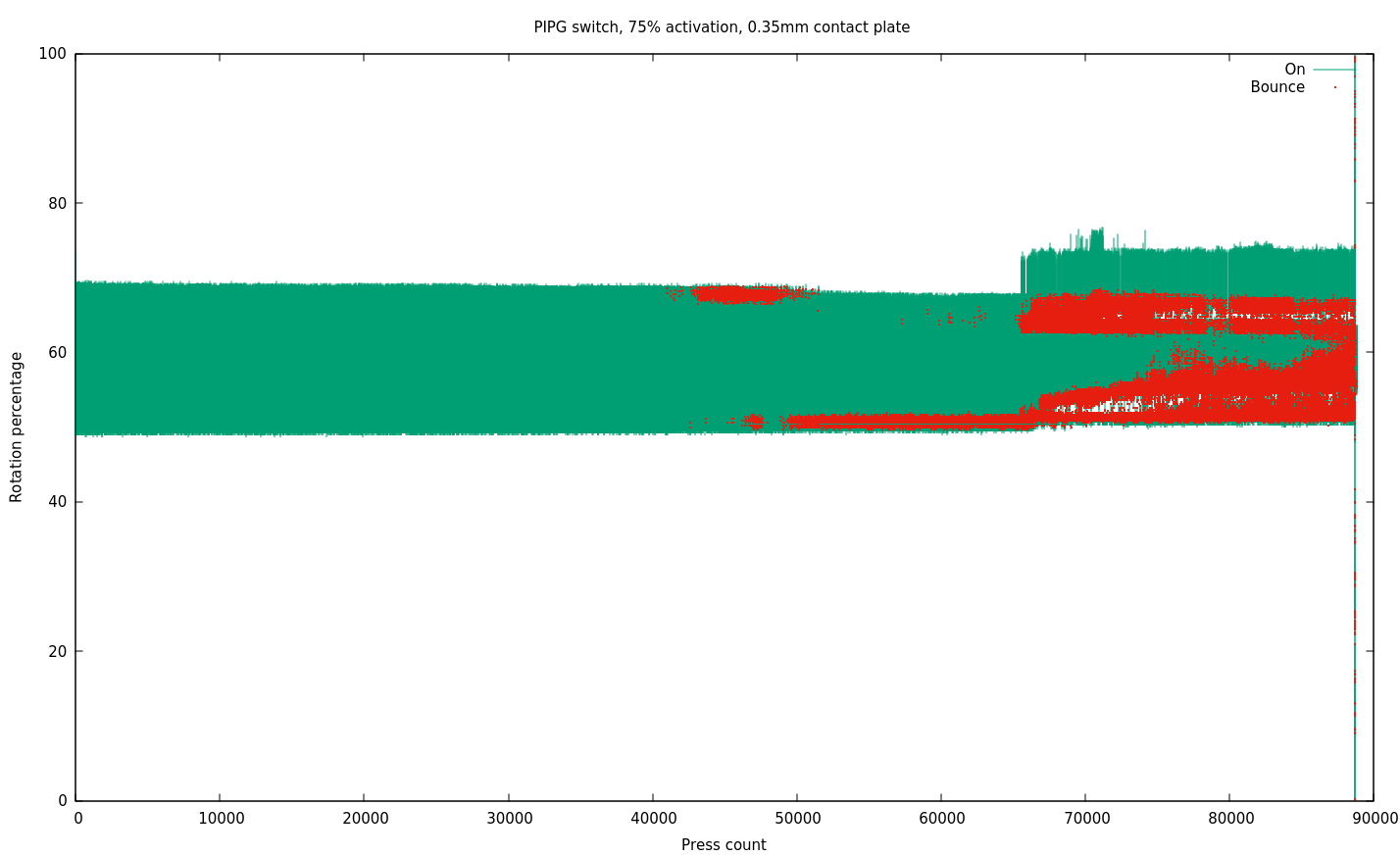
Task: Click the 20 tick label on y-axis
Action: (x=57, y=651)
